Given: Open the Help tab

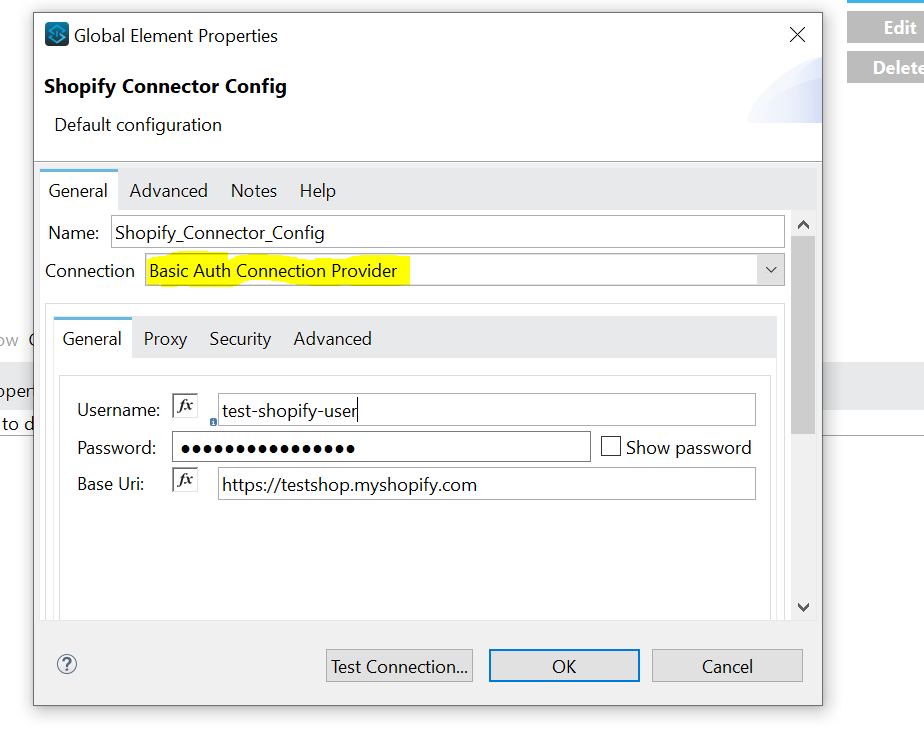Looking at the screenshot, I should point(318,191).
